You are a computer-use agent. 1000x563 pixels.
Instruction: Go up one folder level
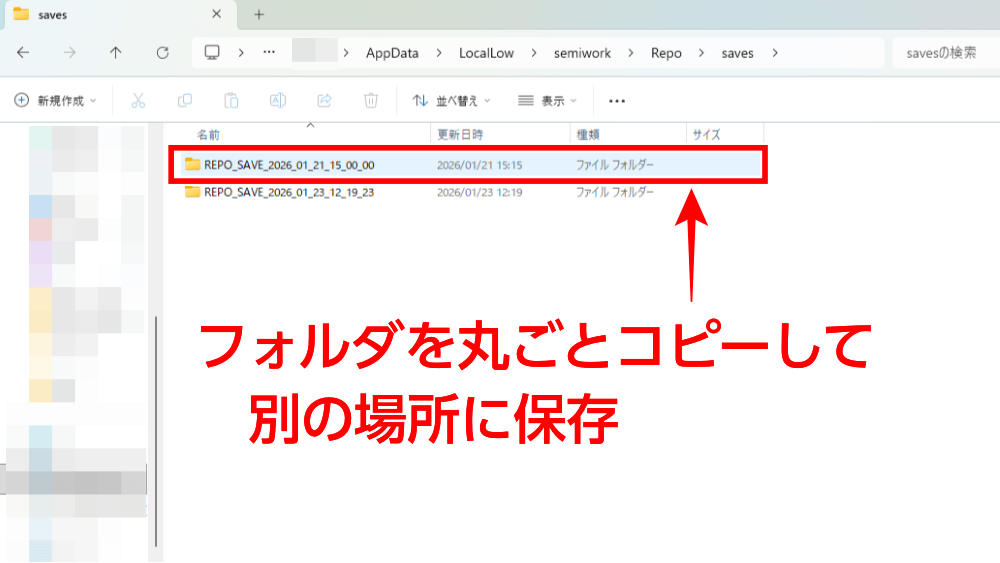click(x=116, y=53)
